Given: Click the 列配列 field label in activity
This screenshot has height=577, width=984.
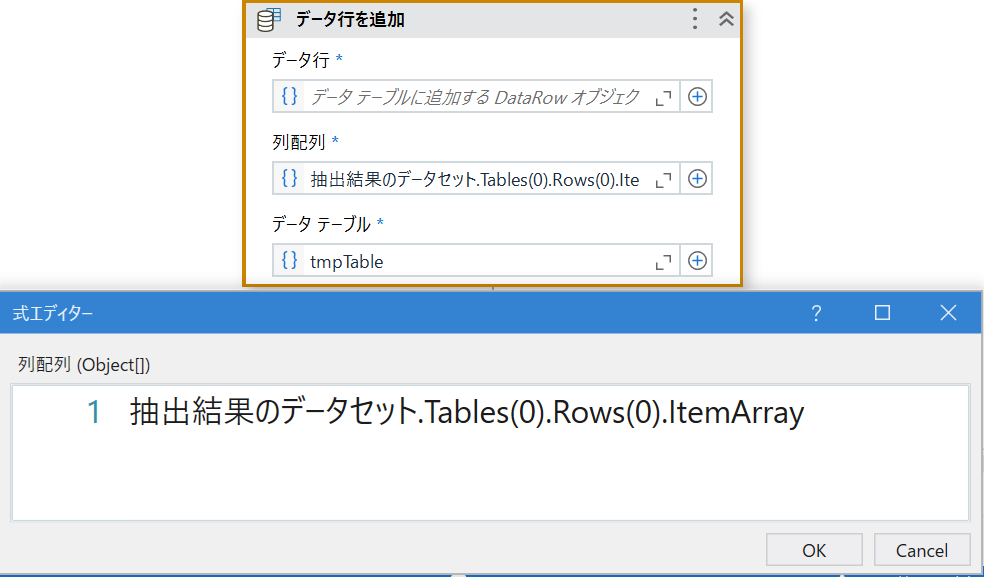Looking at the screenshot, I should pyautogui.click(x=298, y=143).
